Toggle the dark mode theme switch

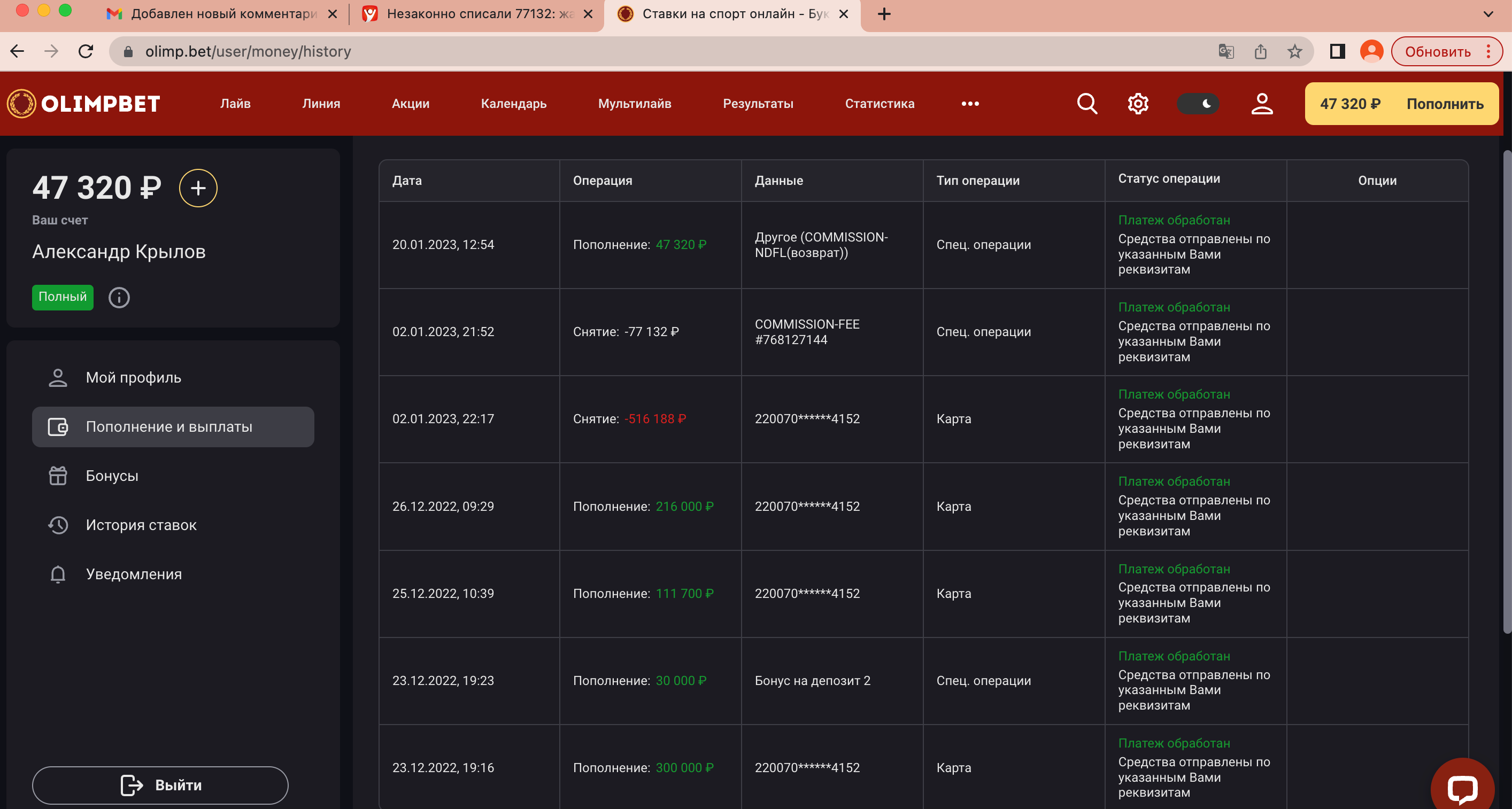coord(1198,104)
